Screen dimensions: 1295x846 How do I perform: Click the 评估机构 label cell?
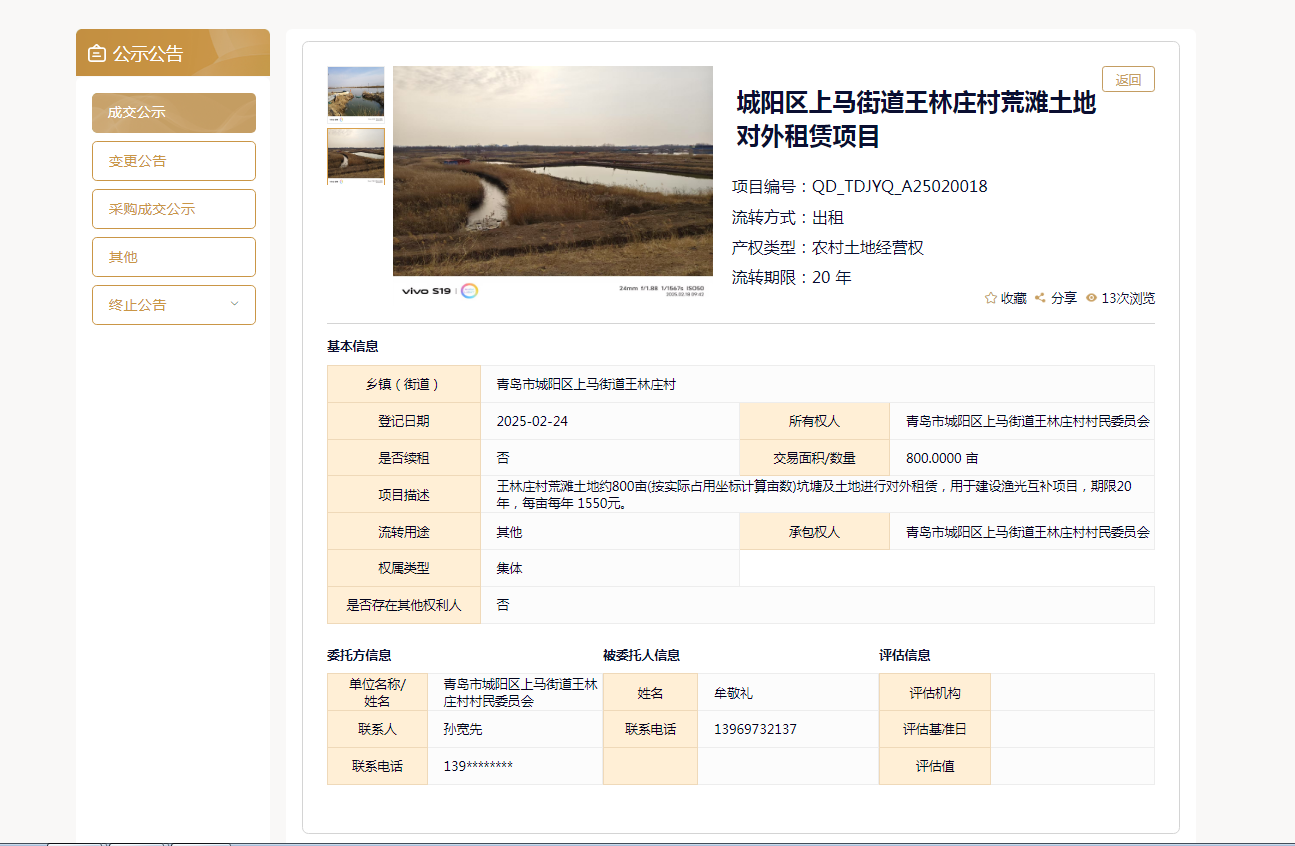935,692
